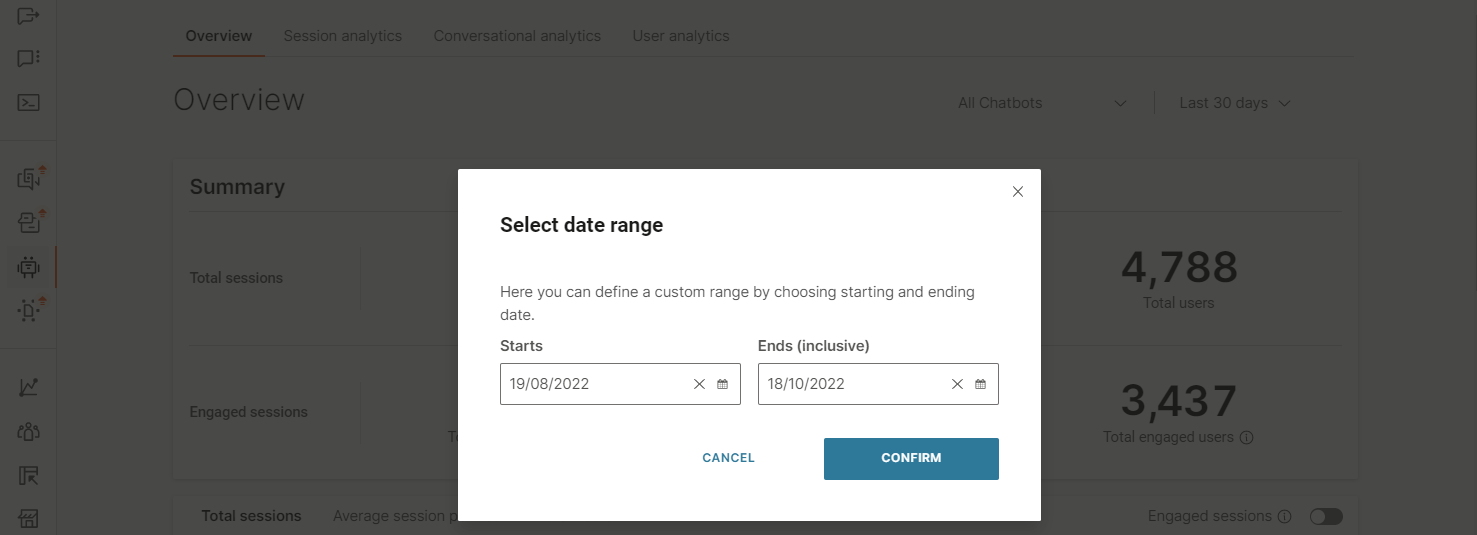Click the chat bubble sidebar icon
The image size is (1477, 535).
[29, 59]
